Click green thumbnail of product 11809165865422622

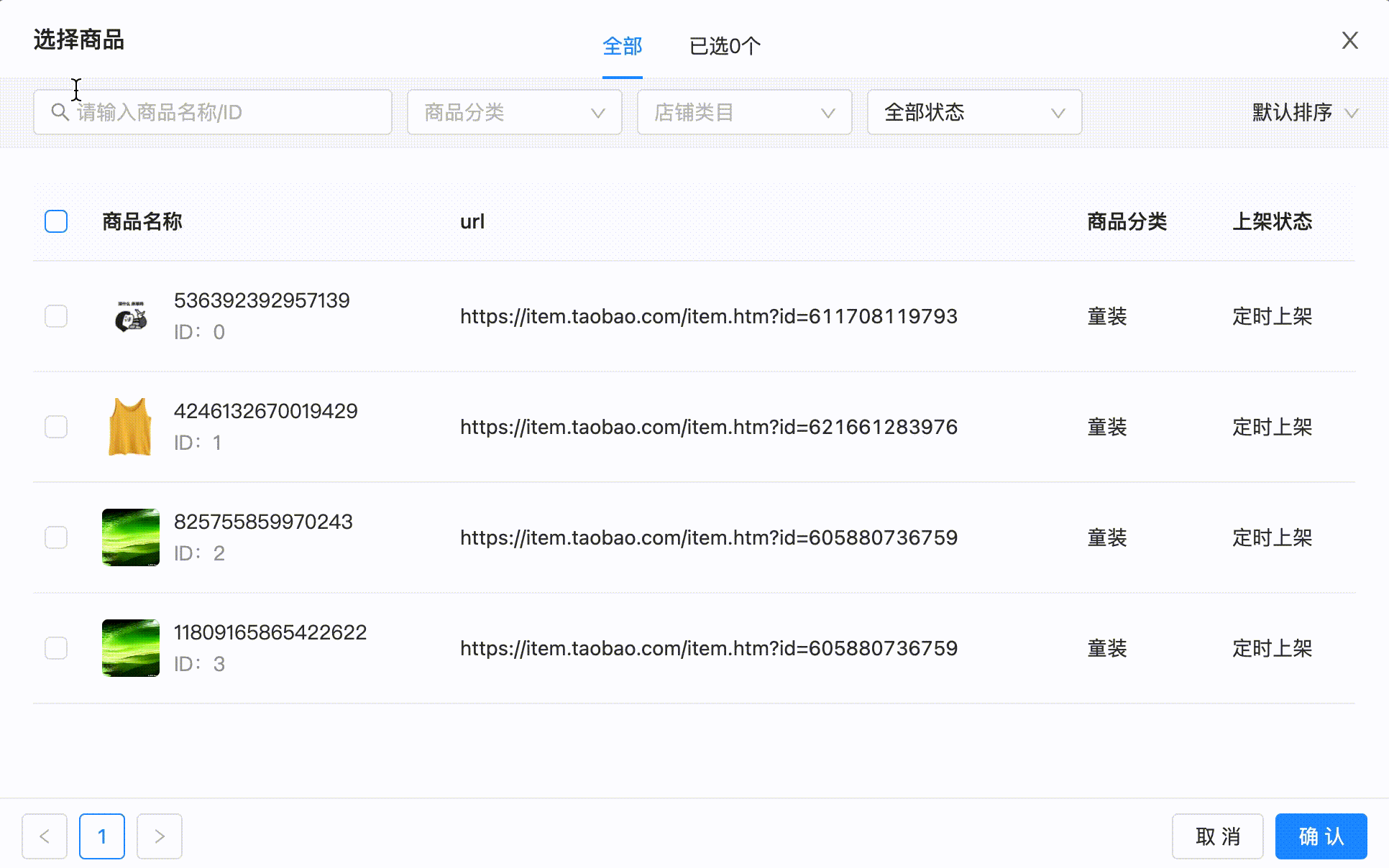131,648
